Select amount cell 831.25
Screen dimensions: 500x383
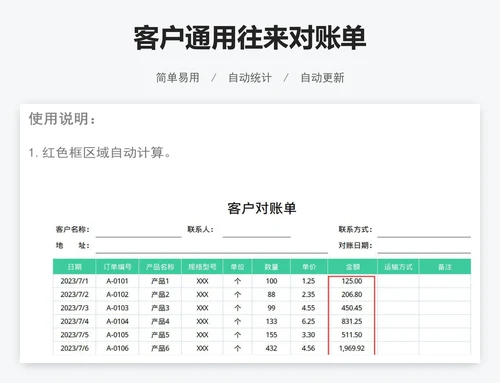[x=352, y=321]
